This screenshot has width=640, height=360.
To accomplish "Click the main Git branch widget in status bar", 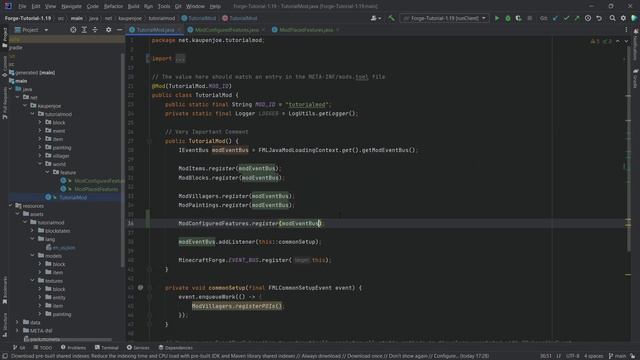I will point(617,356).
